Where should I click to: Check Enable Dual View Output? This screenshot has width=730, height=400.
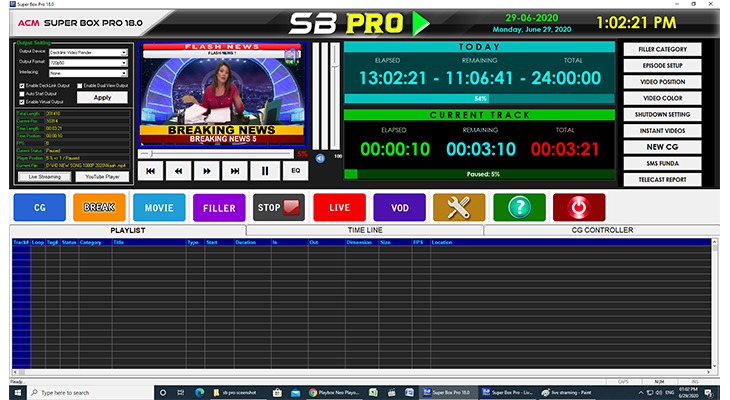tap(78, 86)
